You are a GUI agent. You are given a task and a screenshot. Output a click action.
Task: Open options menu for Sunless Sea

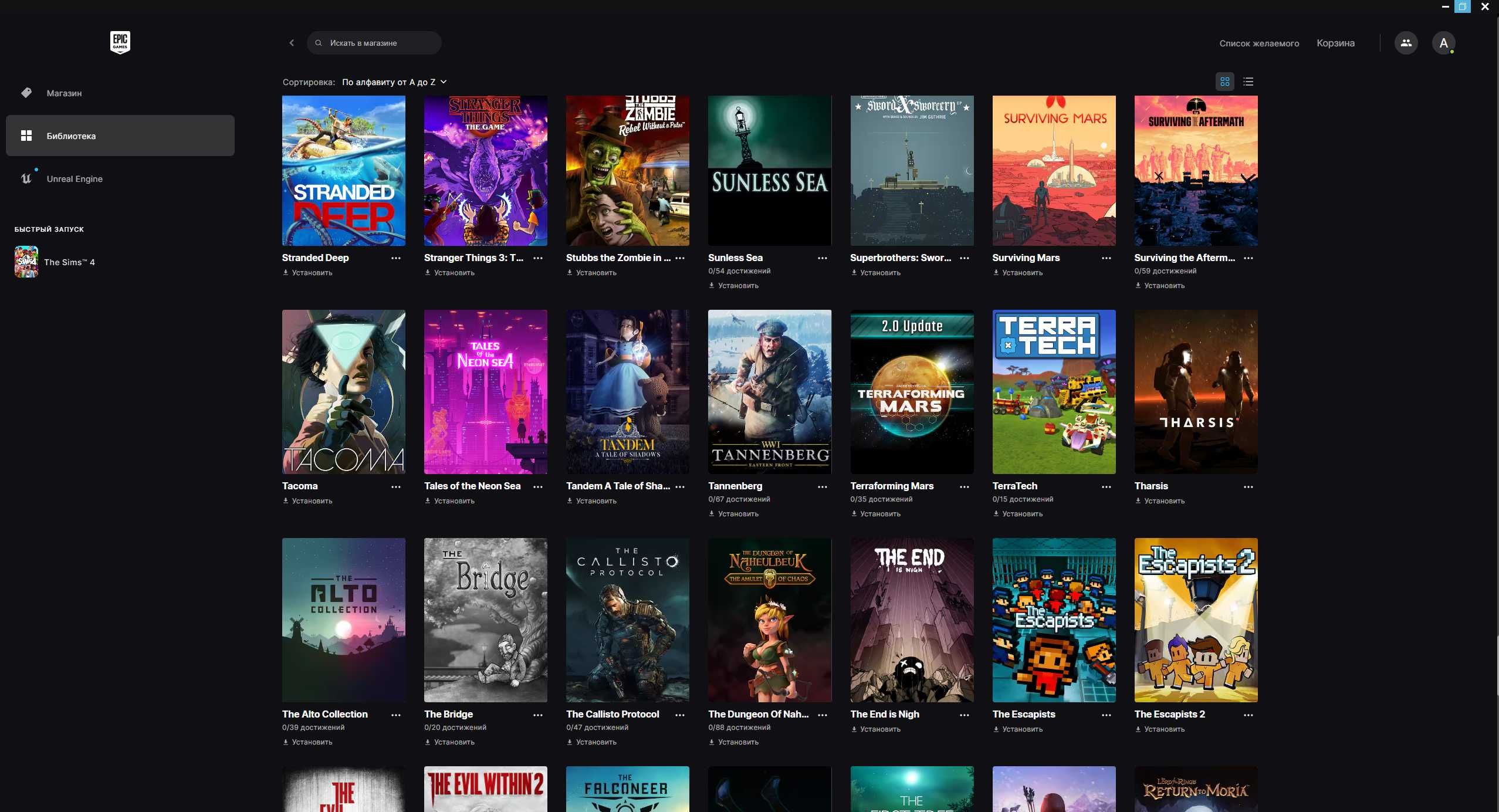823,258
